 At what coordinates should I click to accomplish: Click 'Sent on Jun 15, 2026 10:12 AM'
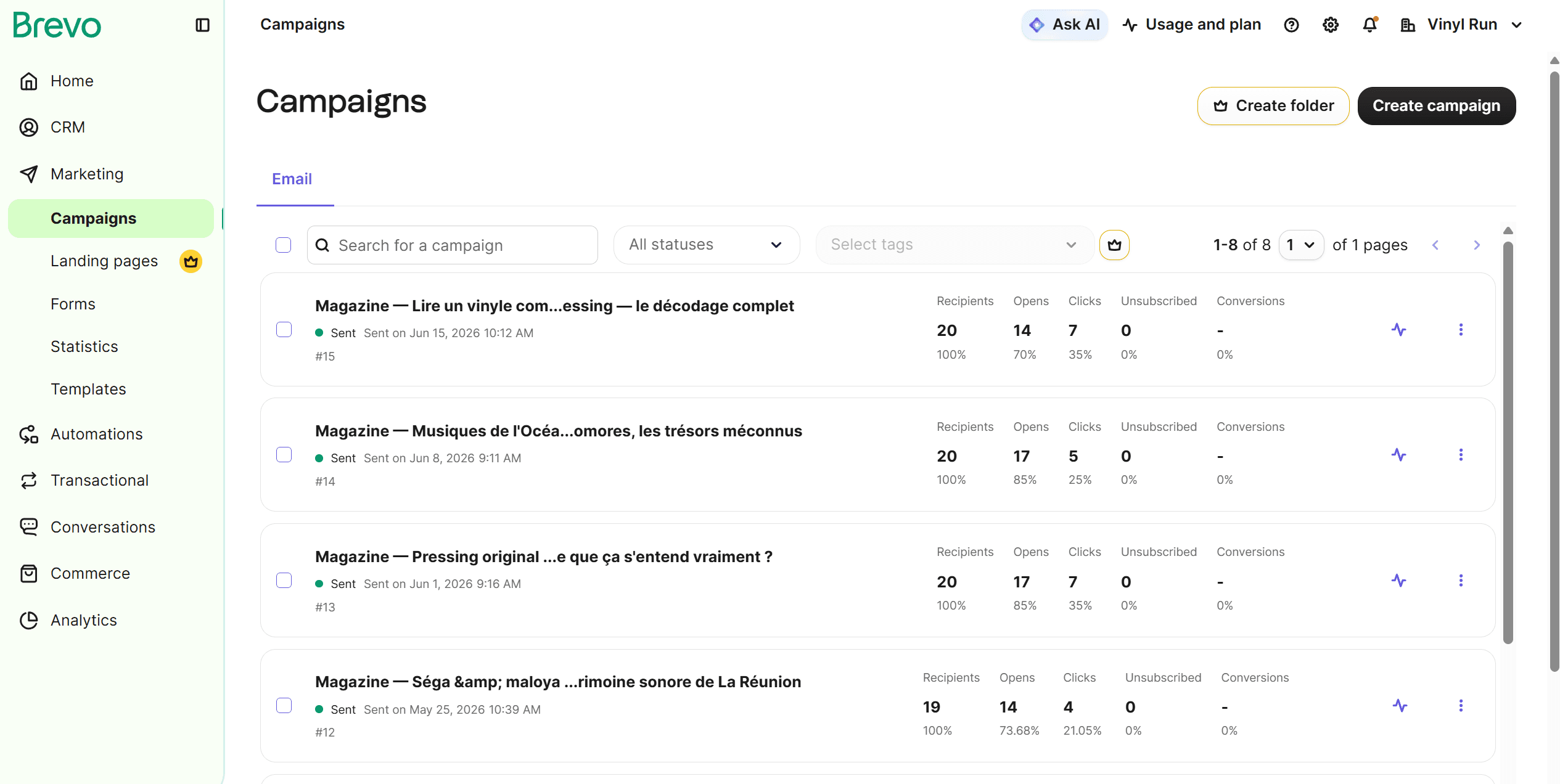[448, 333]
